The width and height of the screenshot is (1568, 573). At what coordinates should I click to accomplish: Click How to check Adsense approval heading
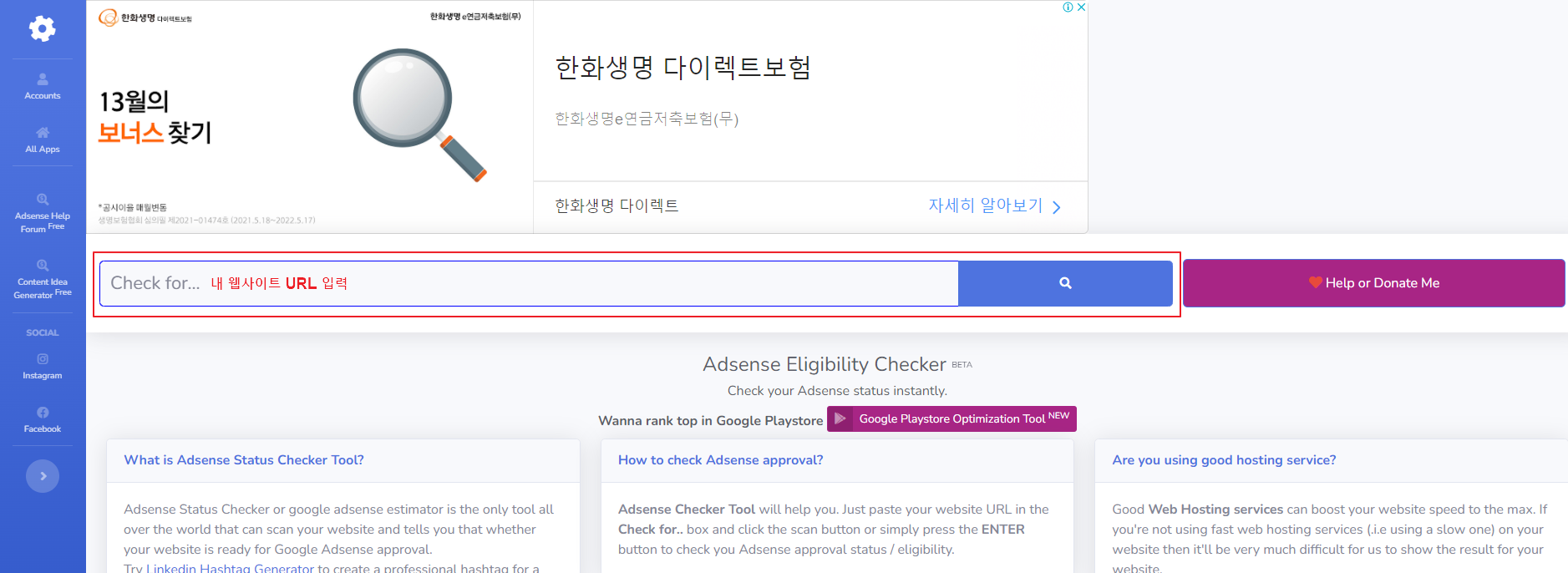721,460
